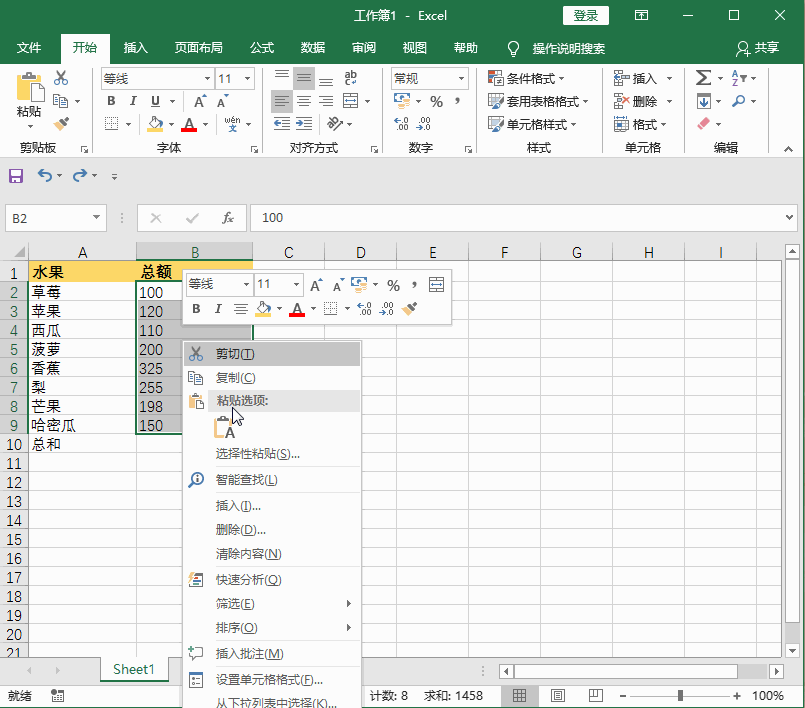Toggle Italic in the mini toolbar
The width and height of the screenshot is (805, 708).
point(218,309)
